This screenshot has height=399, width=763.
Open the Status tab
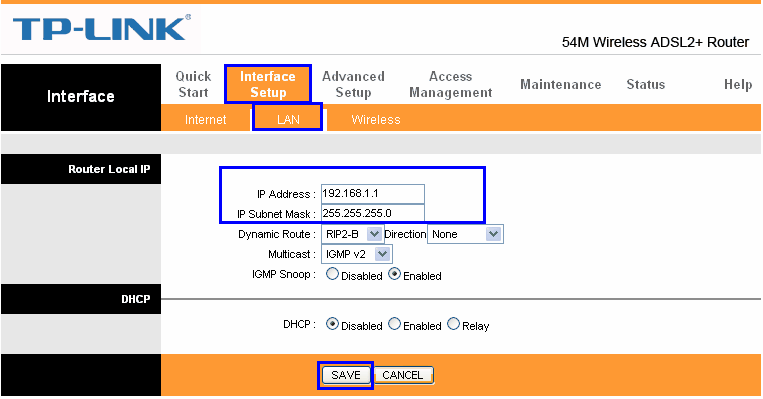(646, 85)
